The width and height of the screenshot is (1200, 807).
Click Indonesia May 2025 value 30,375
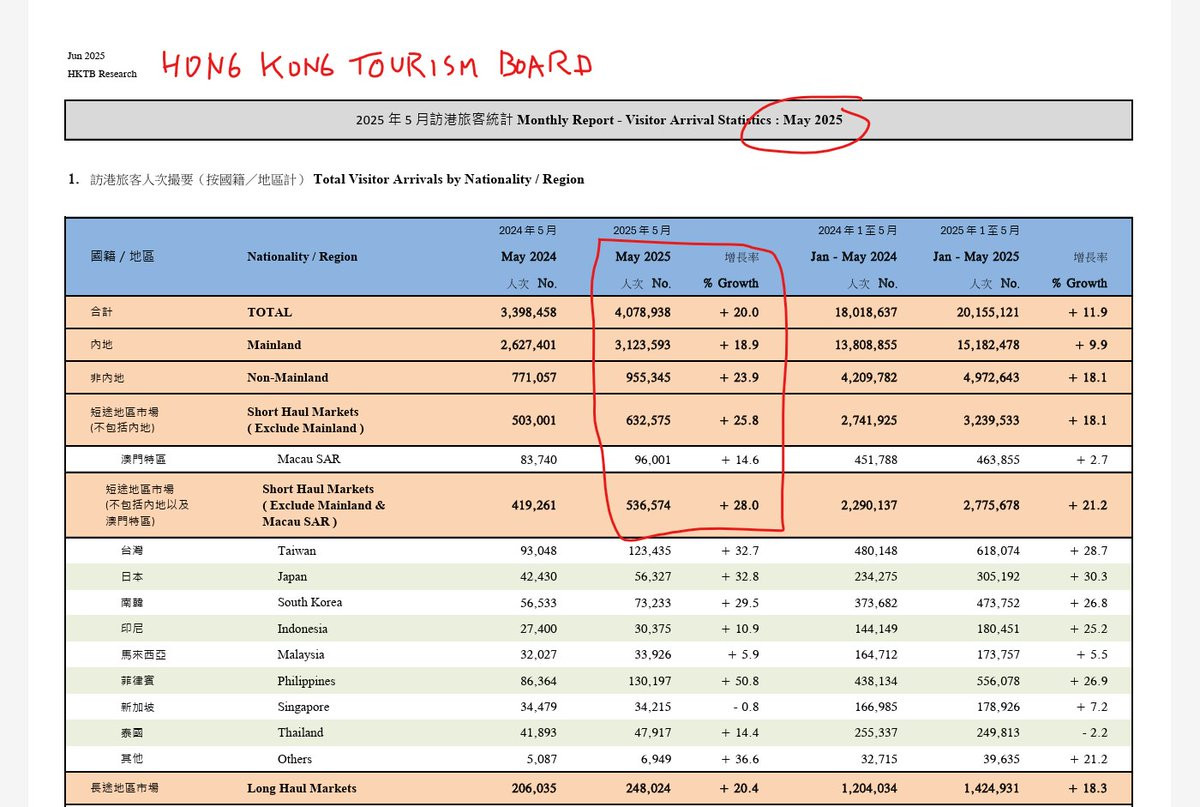coord(653,629)
